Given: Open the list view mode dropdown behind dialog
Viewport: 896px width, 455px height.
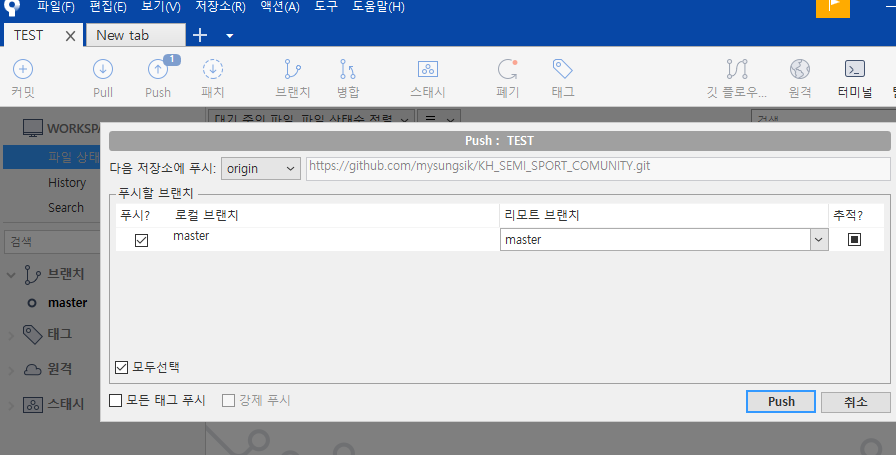Looking at the screenshot, I should pos(439,116).
